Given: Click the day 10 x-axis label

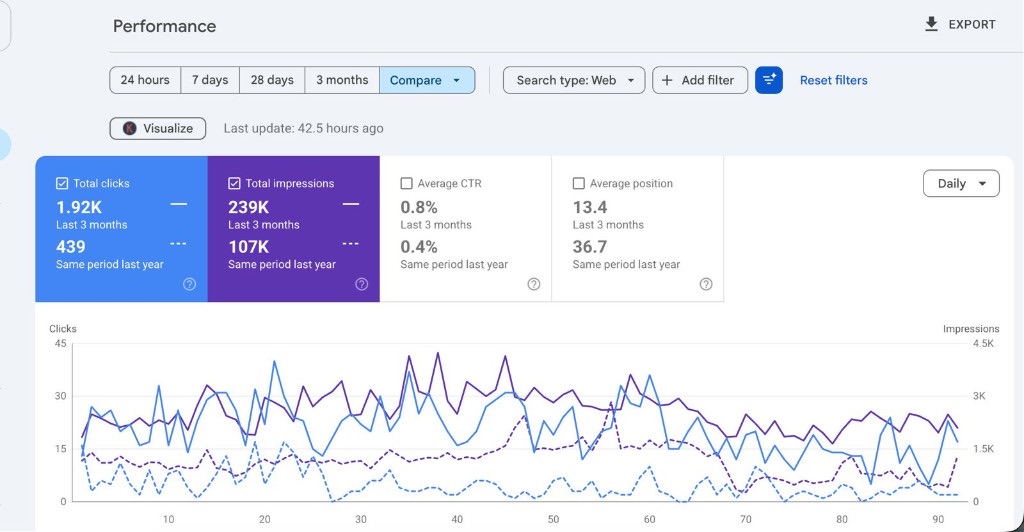Looking at the screenshot, I should click(168, 520).
